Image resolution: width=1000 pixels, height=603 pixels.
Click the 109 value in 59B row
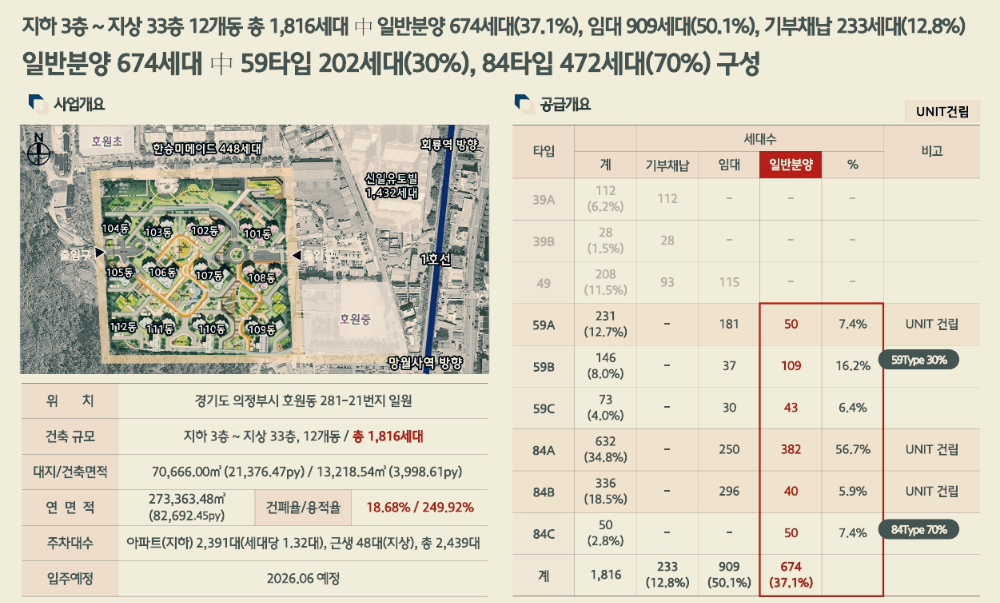coord(791,366)
